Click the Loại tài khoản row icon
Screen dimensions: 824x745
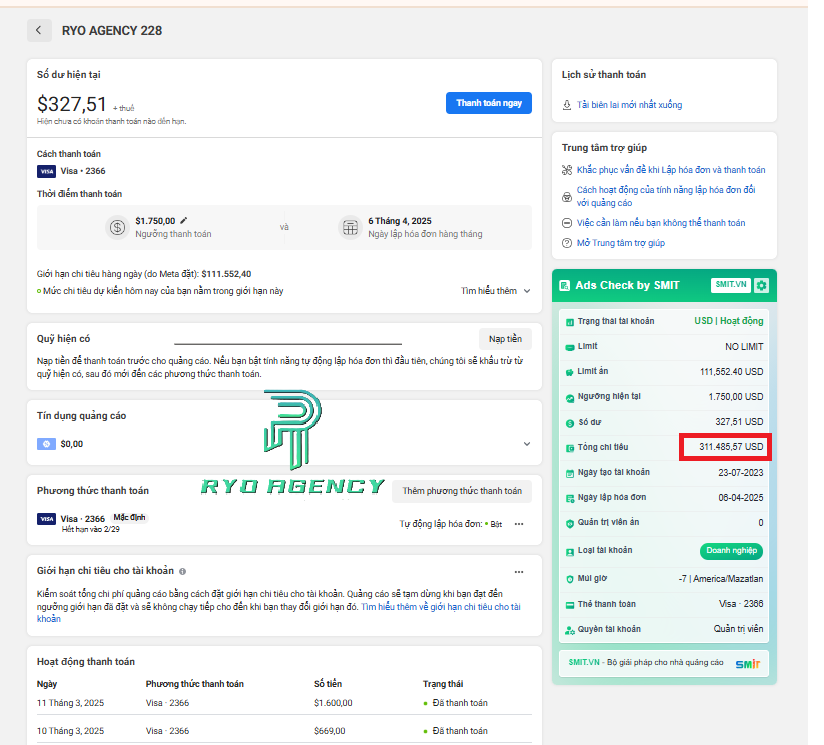(570, 552)
